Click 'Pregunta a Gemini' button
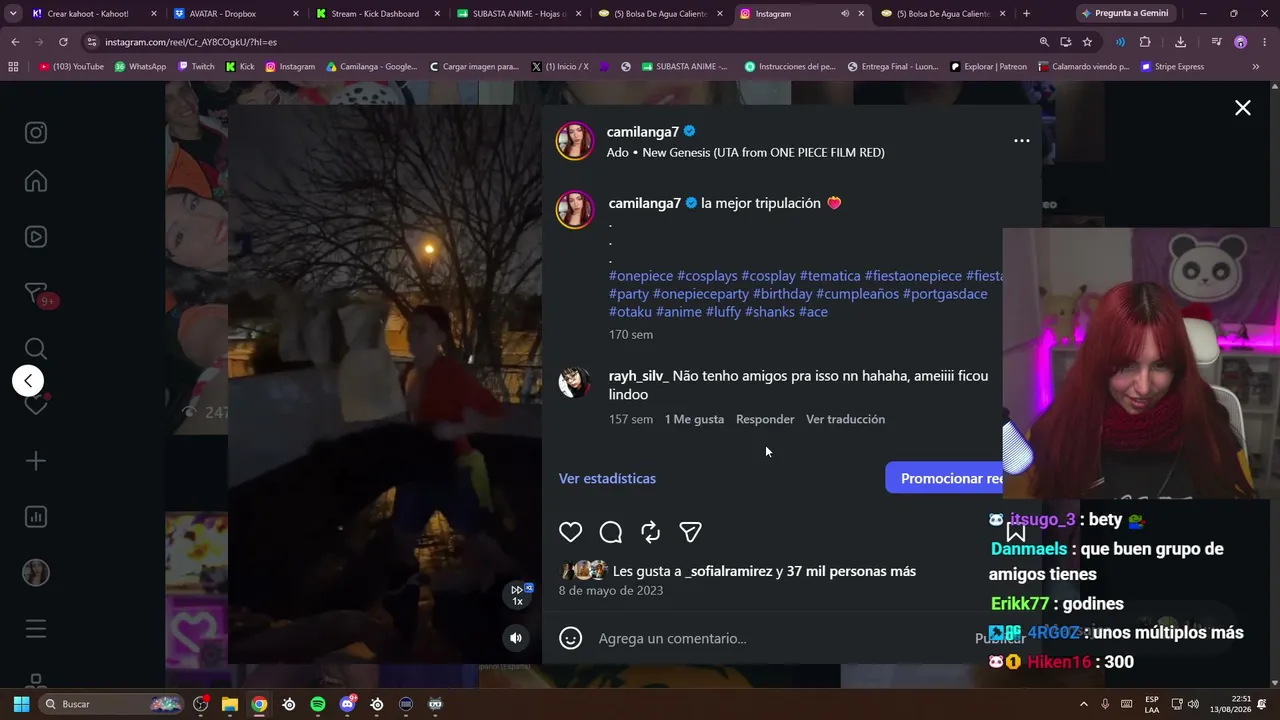 (x=1125, y=14)
